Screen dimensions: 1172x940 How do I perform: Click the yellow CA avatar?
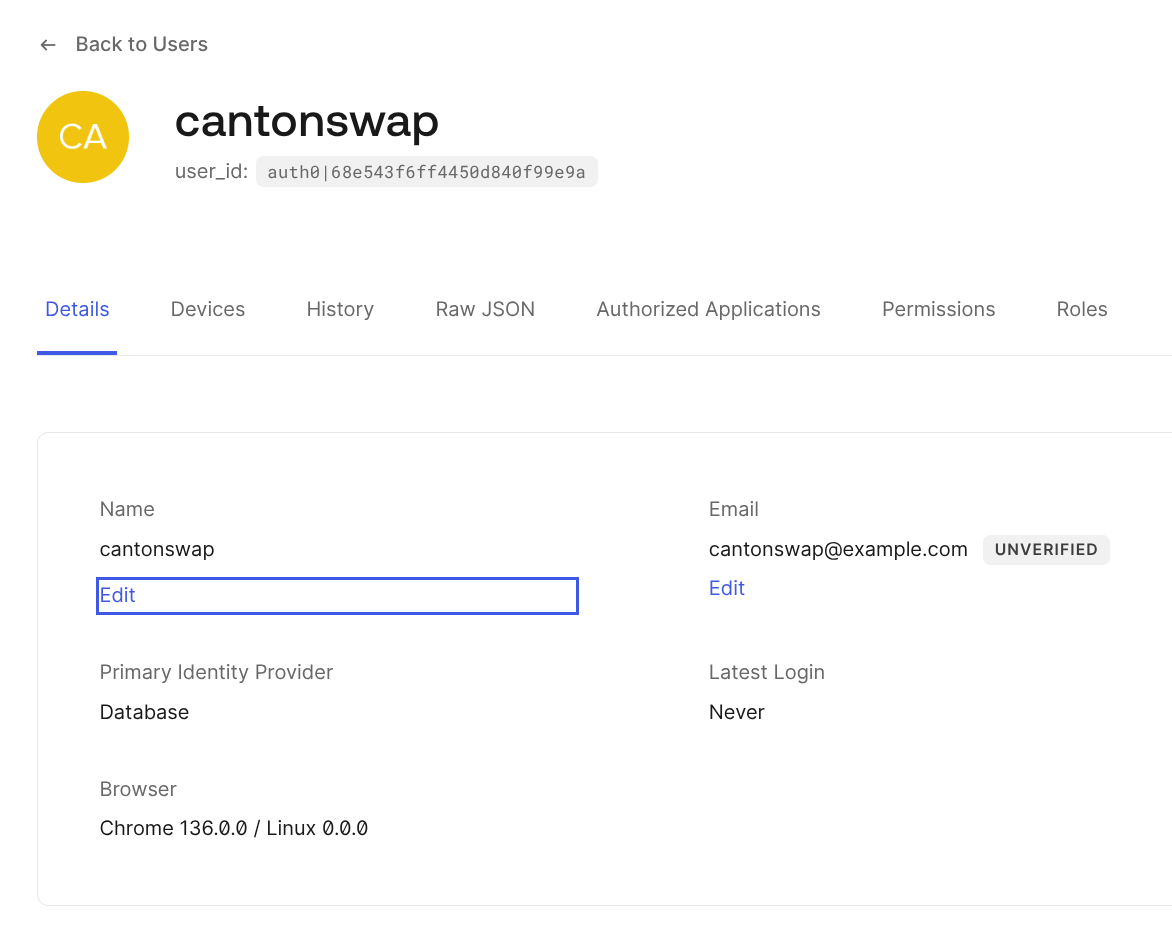tap(83, 137)
